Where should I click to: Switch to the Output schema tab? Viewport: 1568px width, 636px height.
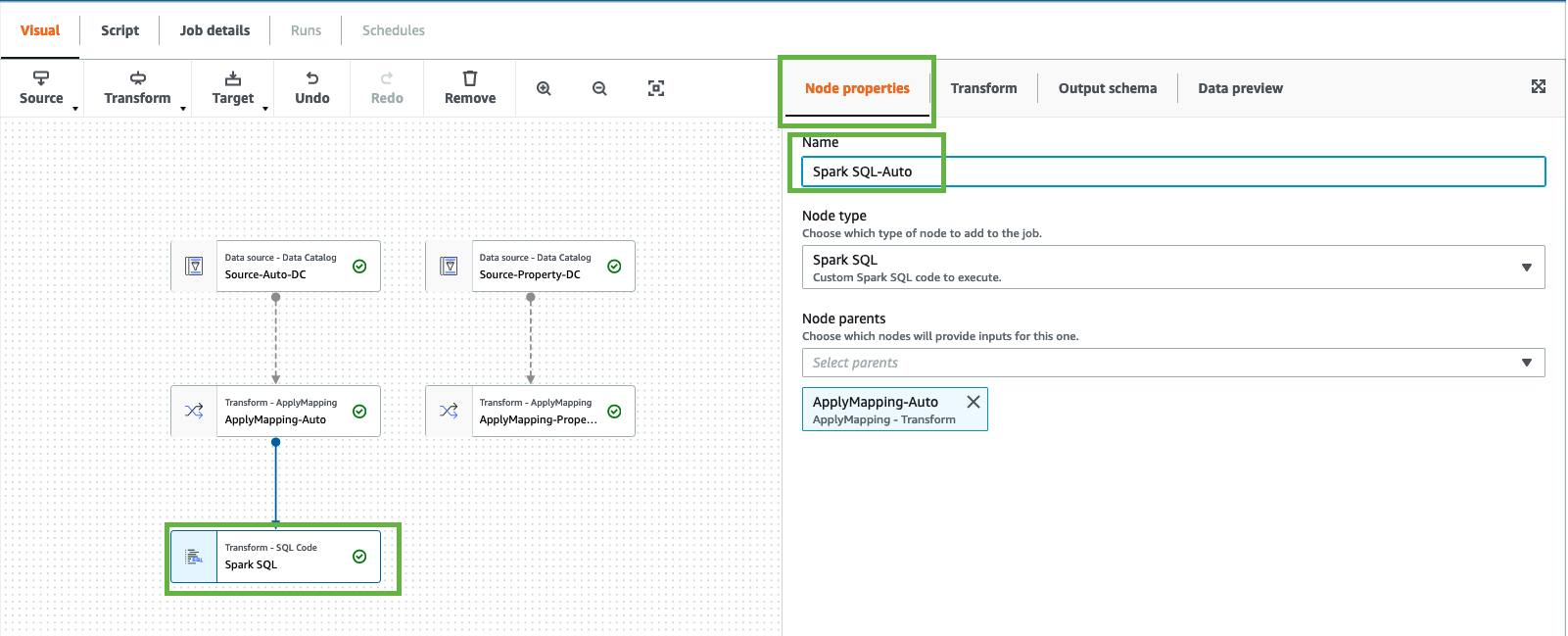(x=1107, y=88)
